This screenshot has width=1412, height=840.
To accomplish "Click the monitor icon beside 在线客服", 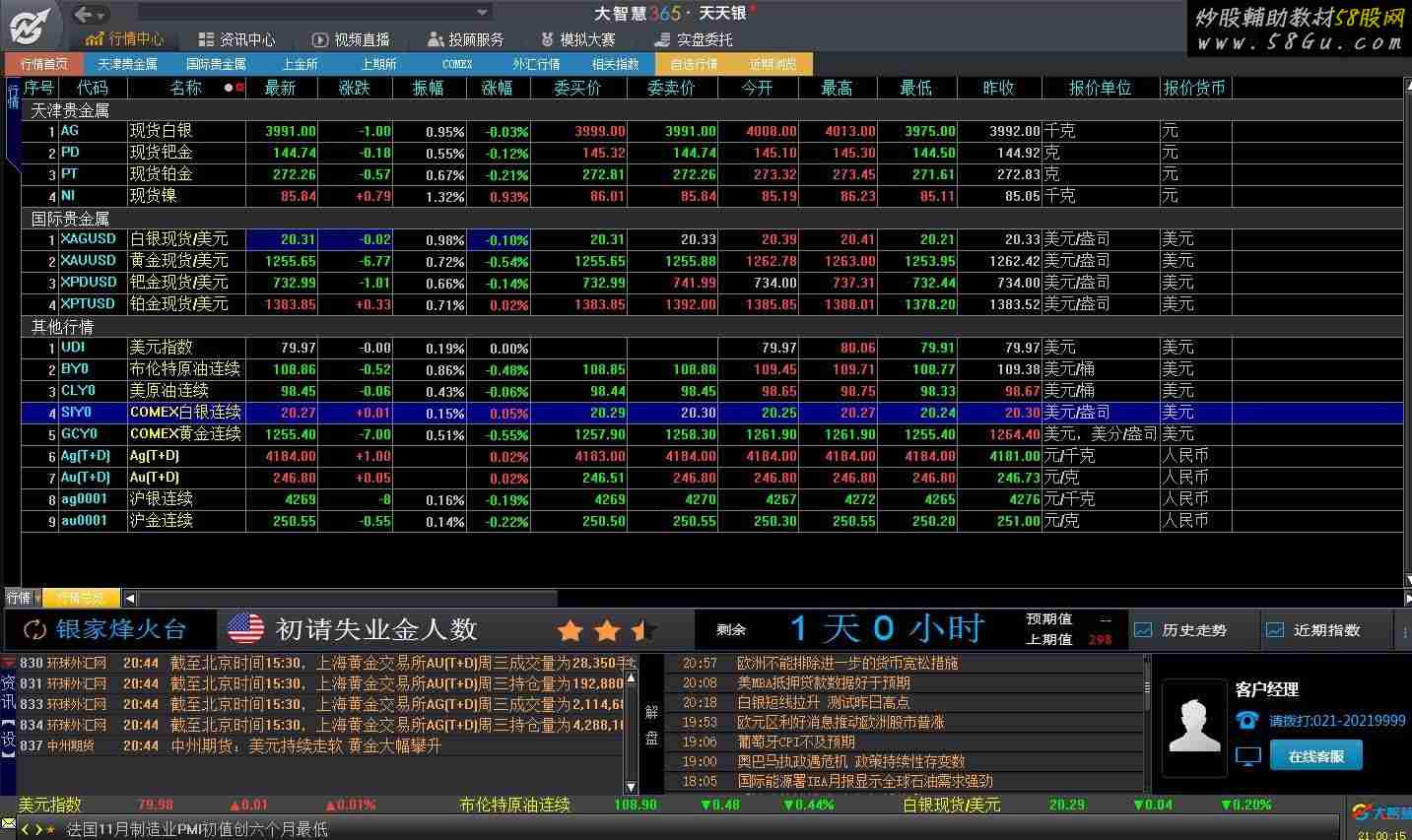I will (x=1247, y=756).
